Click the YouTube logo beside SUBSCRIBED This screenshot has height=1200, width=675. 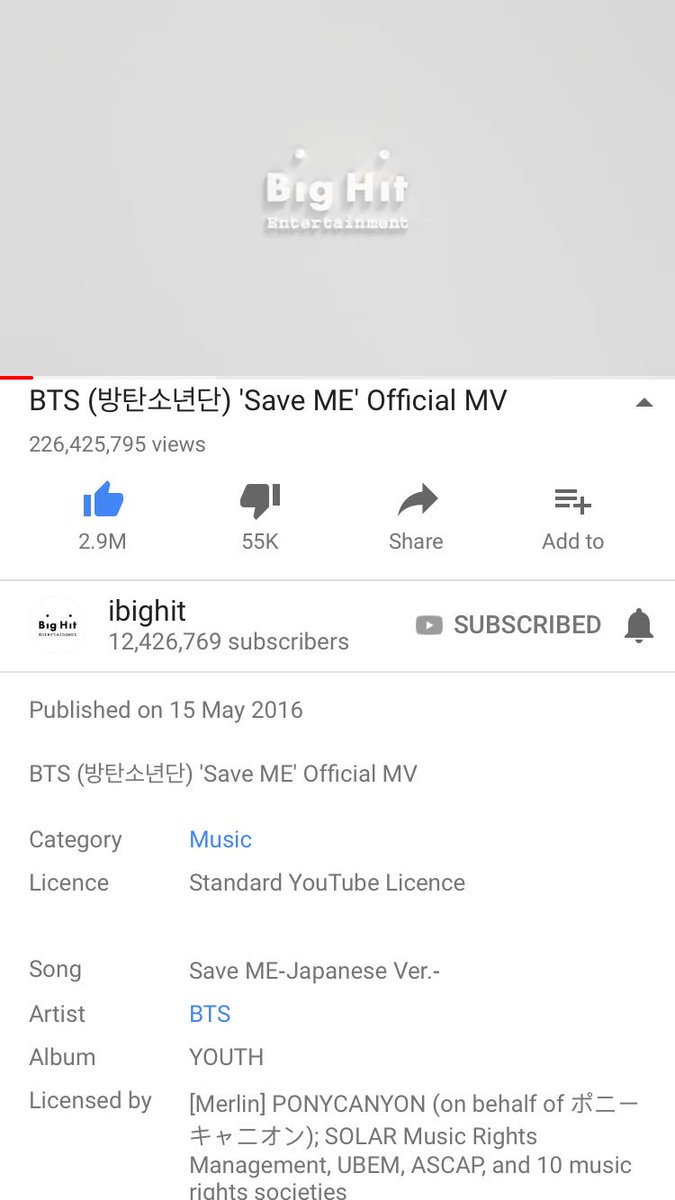(429, 625)
